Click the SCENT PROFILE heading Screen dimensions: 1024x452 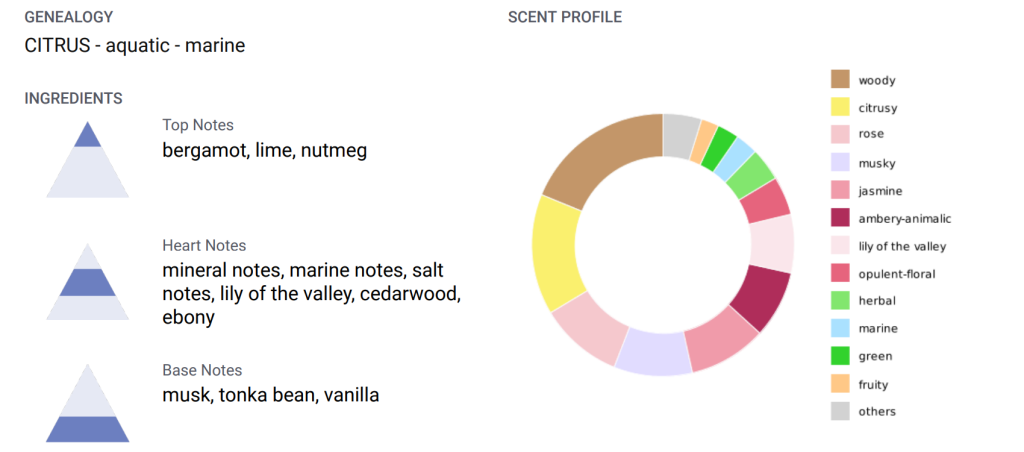point(565,18)
